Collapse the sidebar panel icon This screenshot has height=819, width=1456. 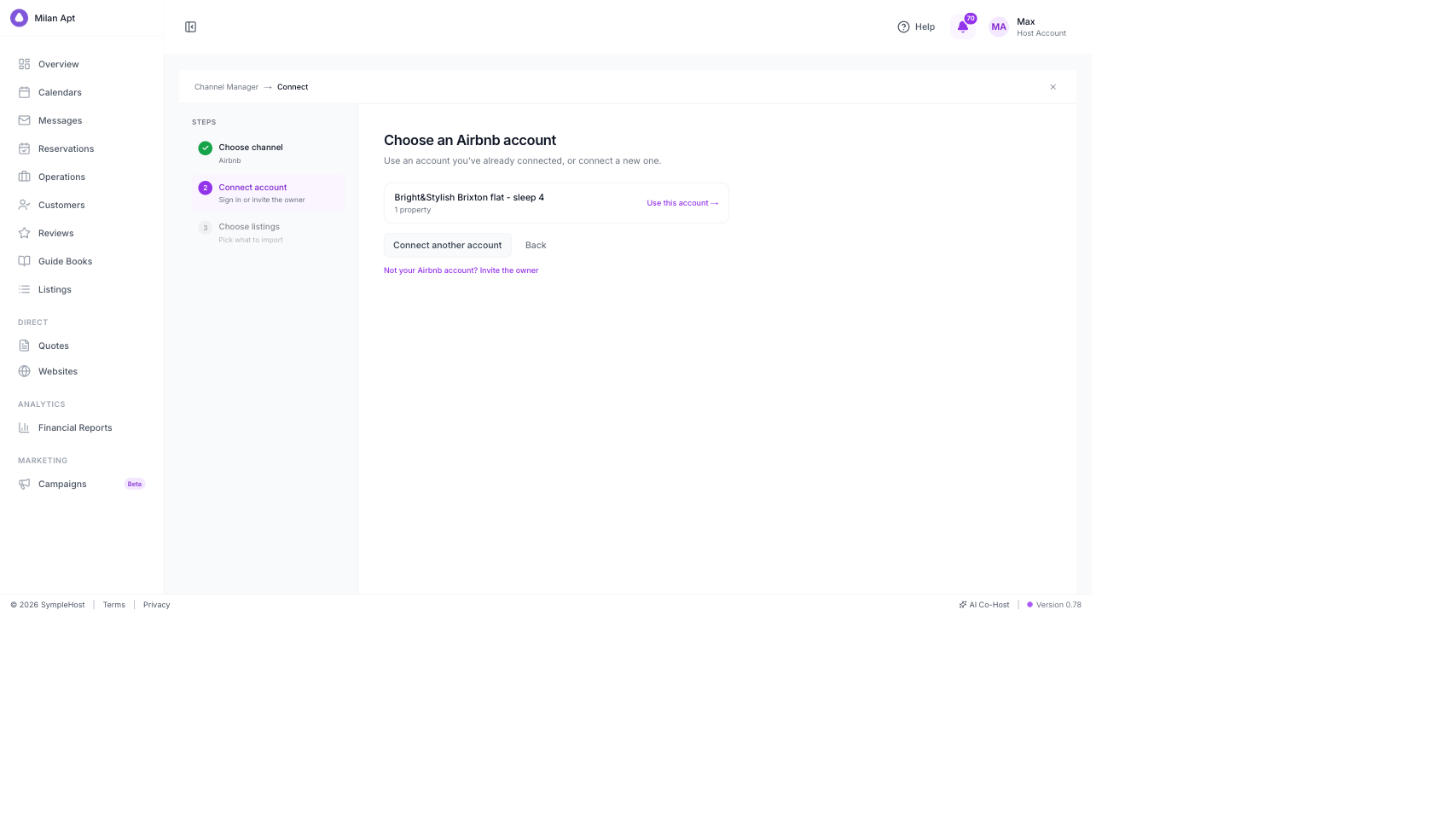click(x=191, y=27)
